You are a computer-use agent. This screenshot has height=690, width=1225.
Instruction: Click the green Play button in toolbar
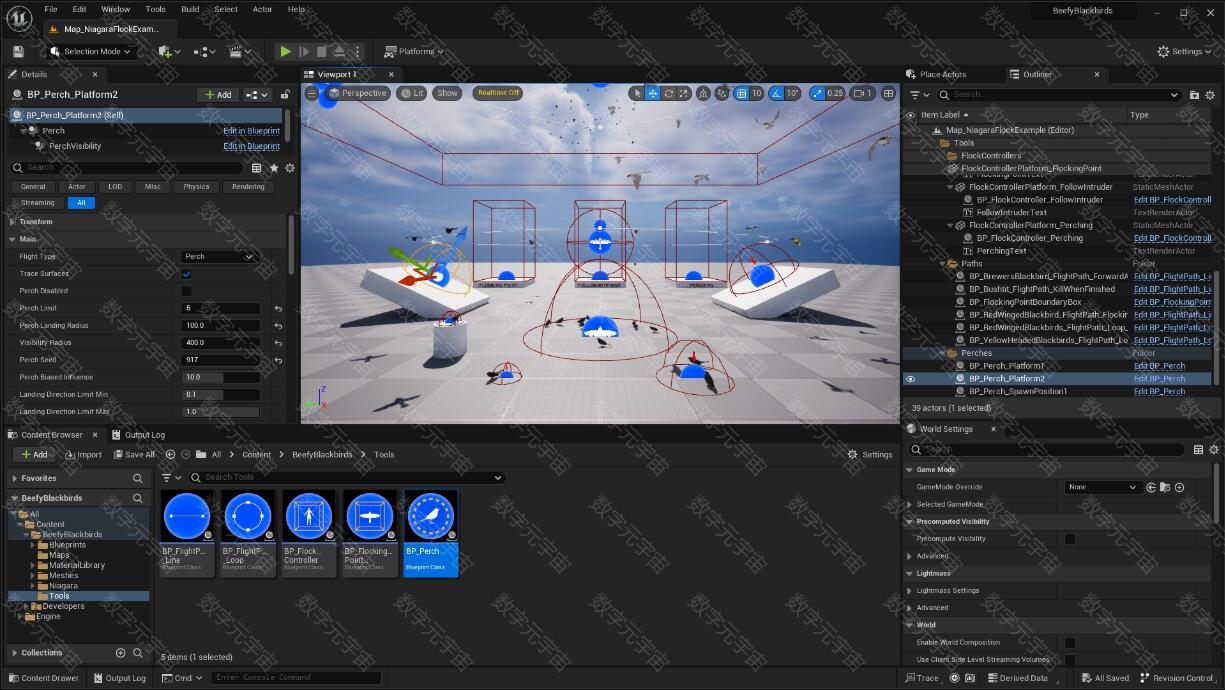tap(285, 51)
